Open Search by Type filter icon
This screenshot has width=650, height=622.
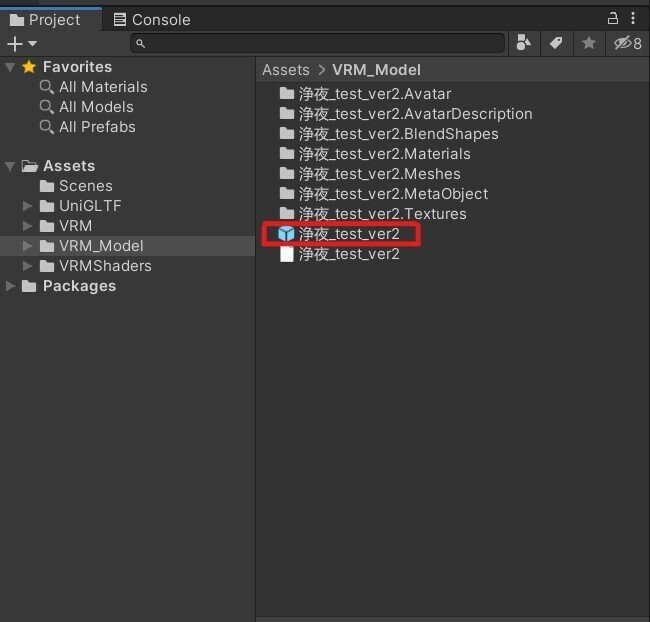pyautogui.click(x=524, y=43)
